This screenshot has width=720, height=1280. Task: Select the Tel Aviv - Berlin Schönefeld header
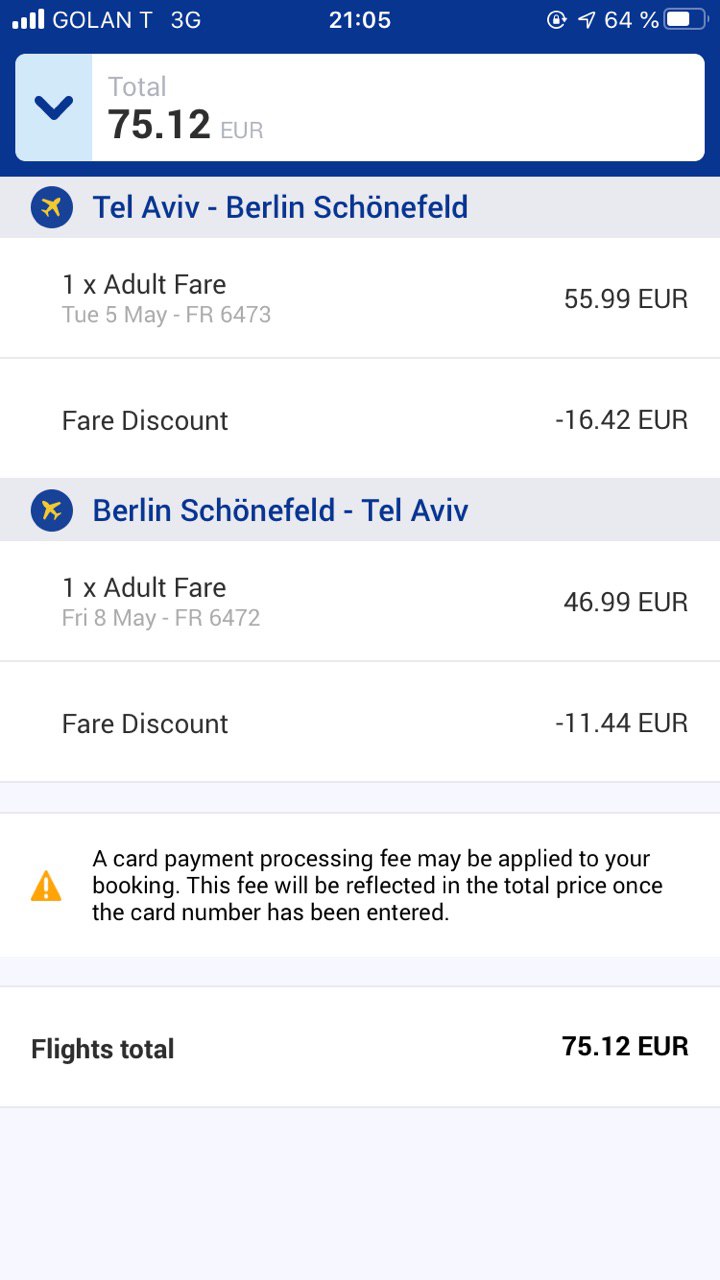click(360, 207)
